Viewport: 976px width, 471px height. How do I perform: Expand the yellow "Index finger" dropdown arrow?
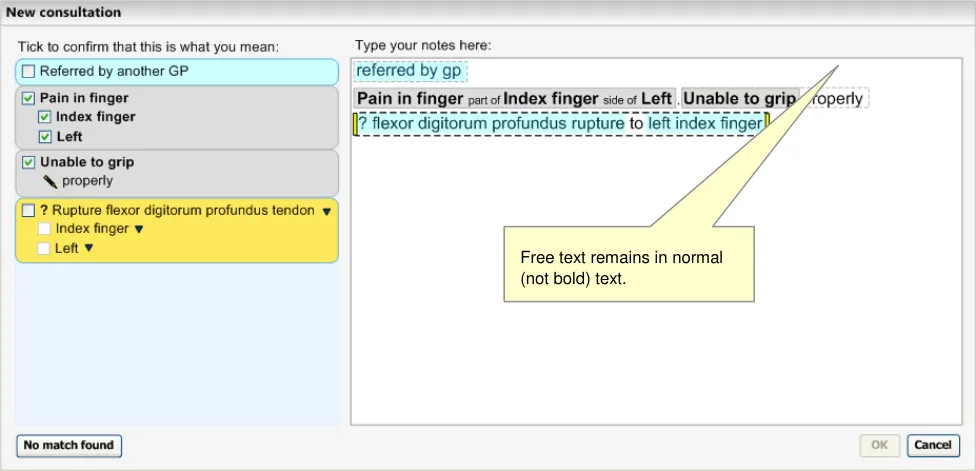tap(139, 230)
